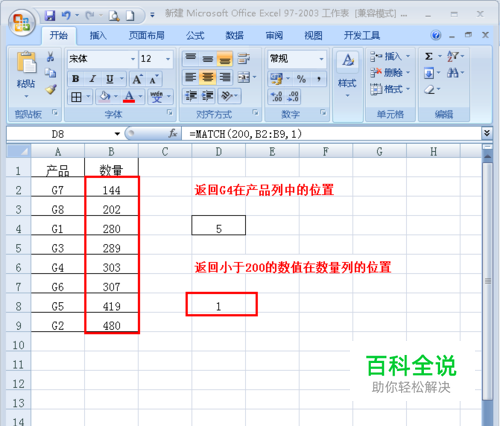
Task: Center cell text horizontally
Action: 208,77
